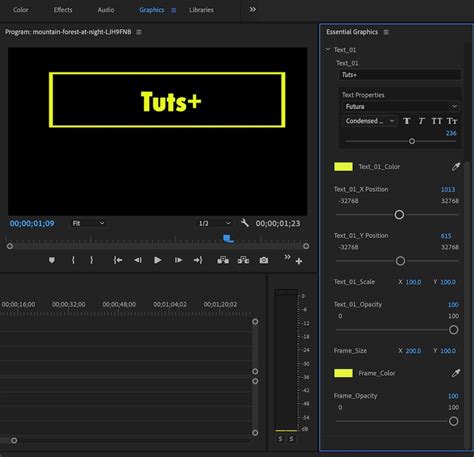
Task: Open the 1/2 playback resolution dropdown
Action: pos(214,223)
